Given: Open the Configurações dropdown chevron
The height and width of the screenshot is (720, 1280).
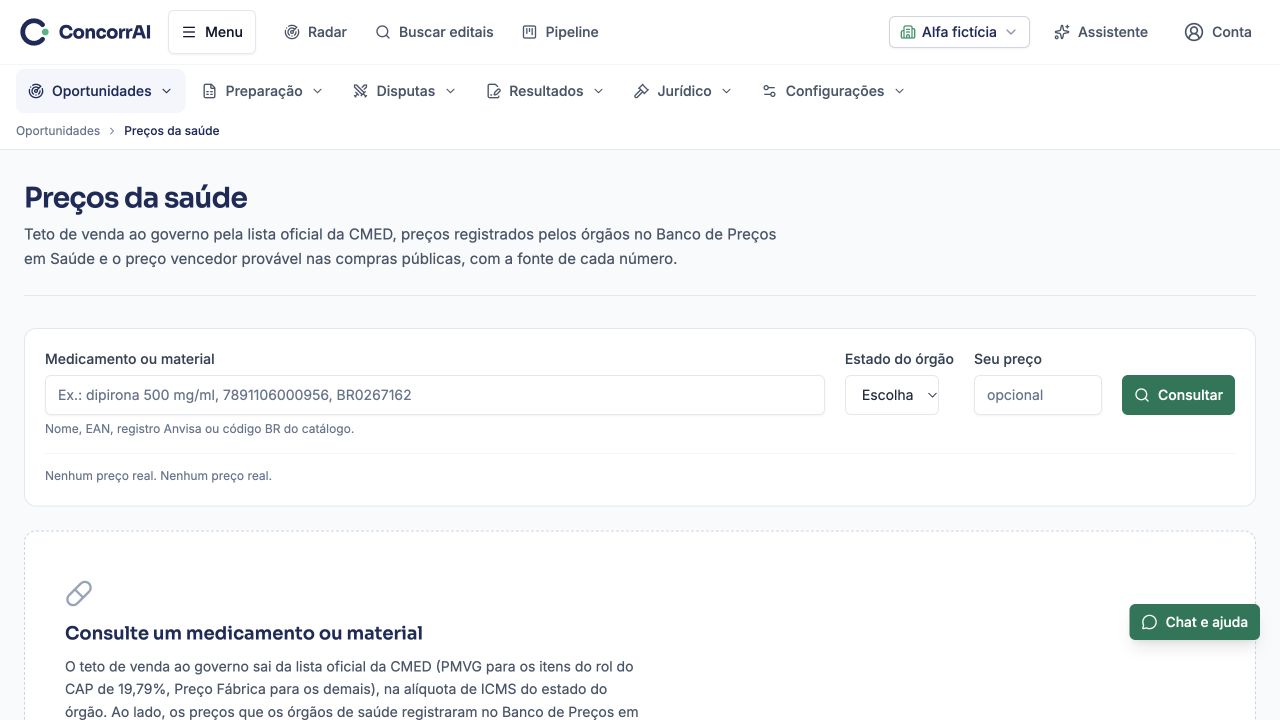Looking at the screenshot, I should 899,91.
